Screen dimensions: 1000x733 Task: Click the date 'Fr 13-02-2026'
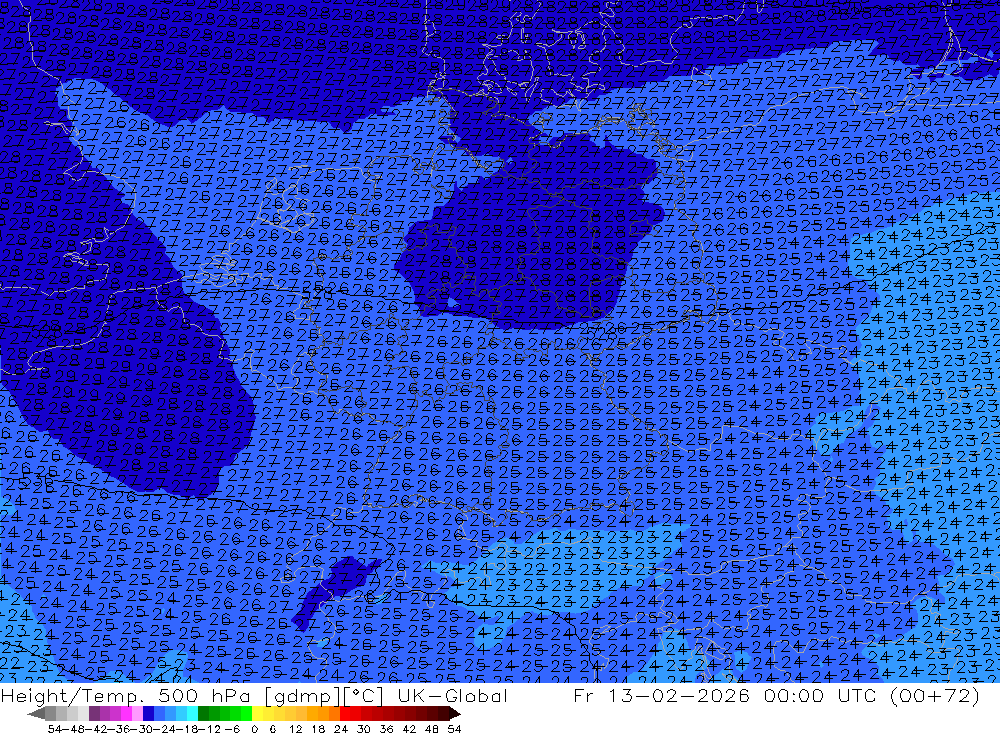[x=661, y=695]
